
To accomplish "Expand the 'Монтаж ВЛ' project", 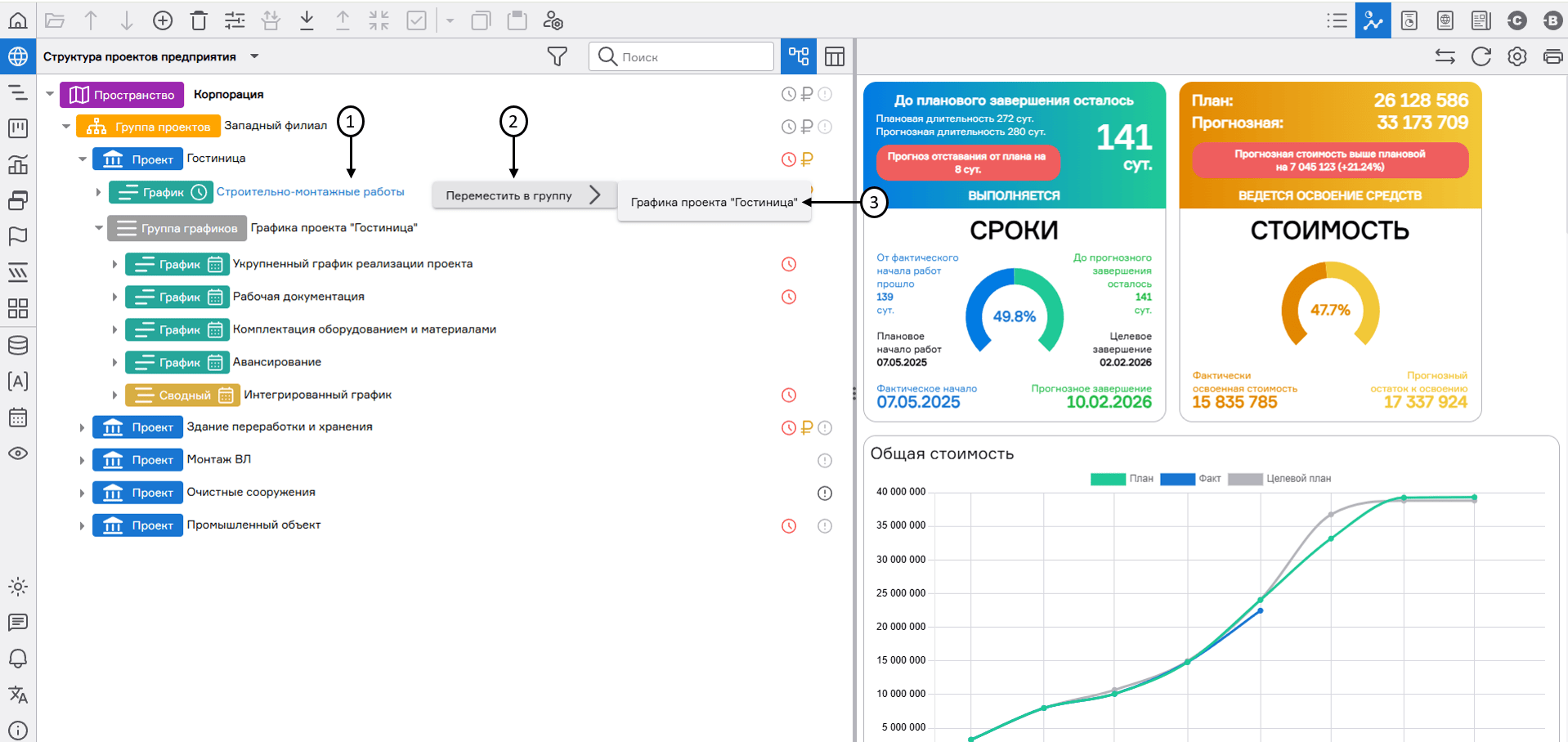I will 82,460.
